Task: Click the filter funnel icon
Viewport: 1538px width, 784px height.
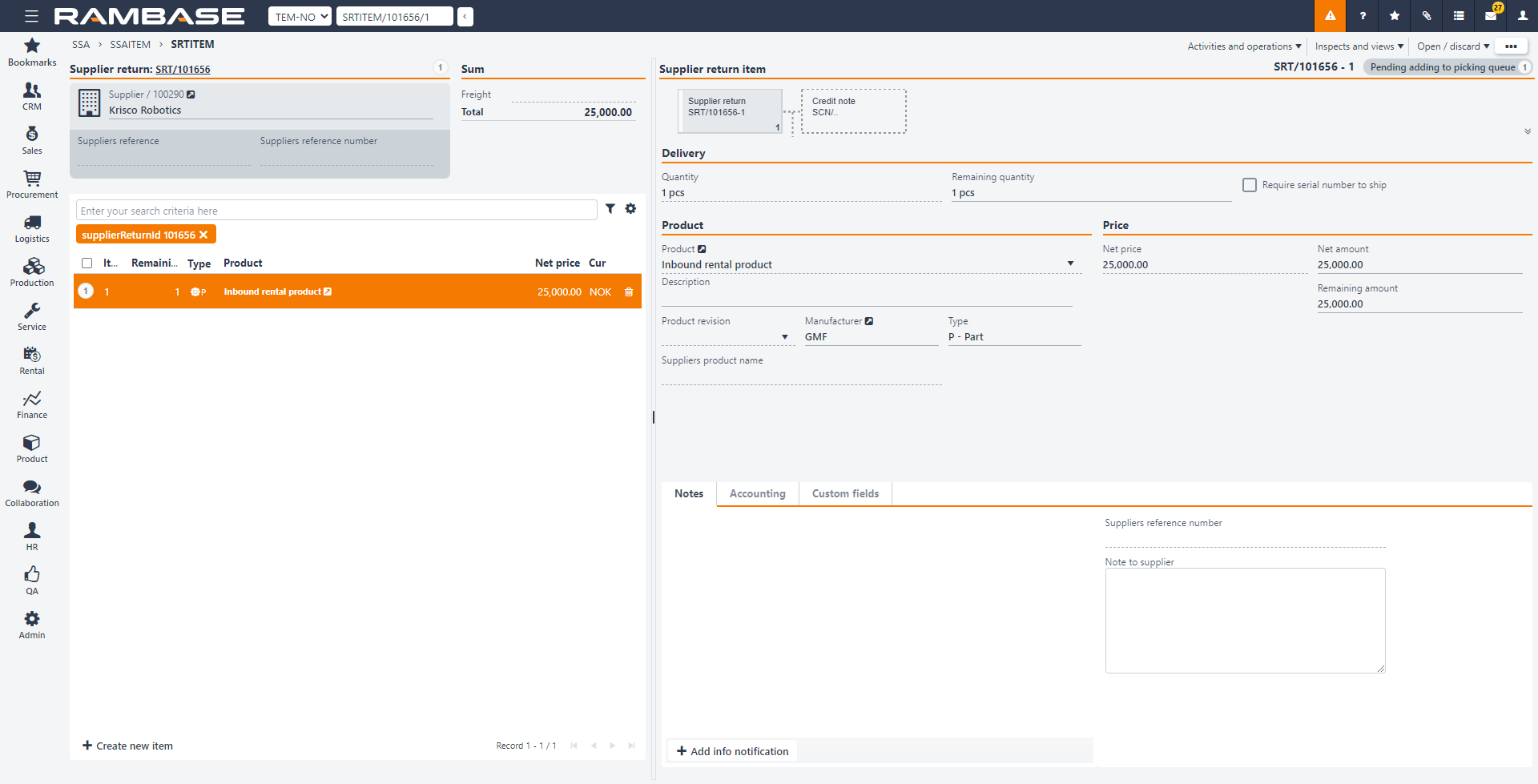Action: pyautogui.click(x=610, y=209)
